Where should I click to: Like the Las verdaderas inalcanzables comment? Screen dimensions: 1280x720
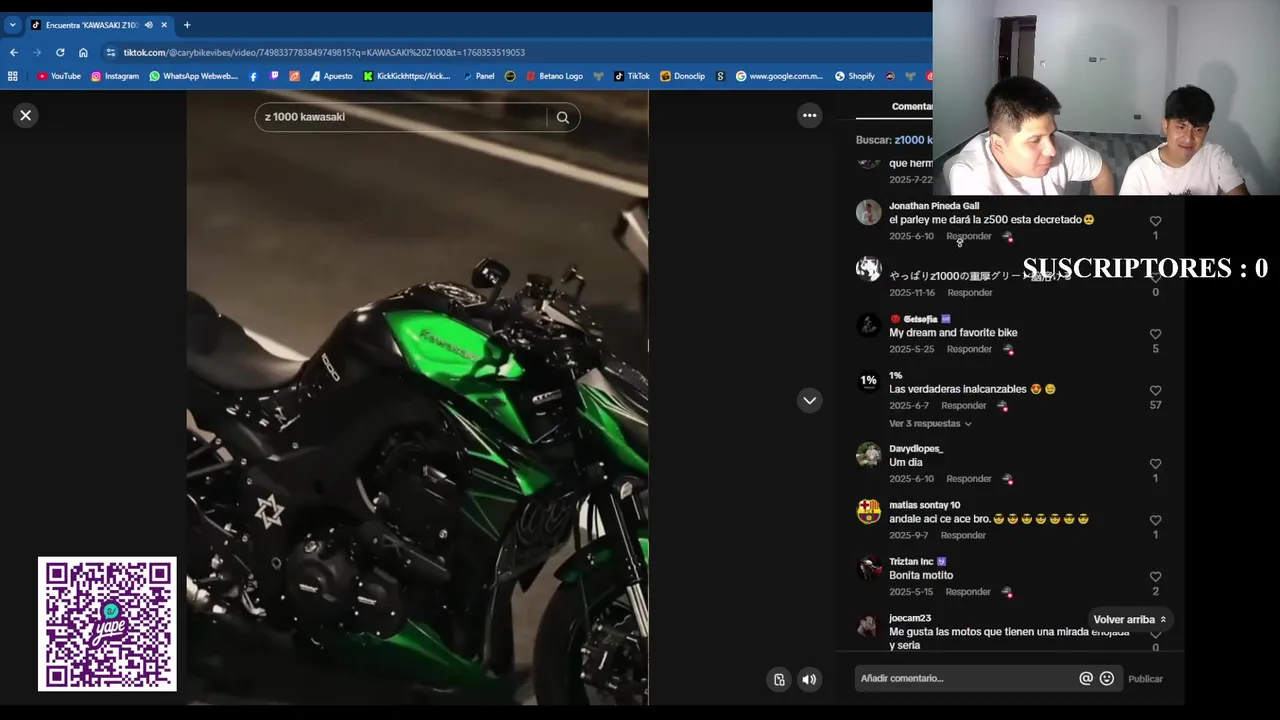[1155, 391]
